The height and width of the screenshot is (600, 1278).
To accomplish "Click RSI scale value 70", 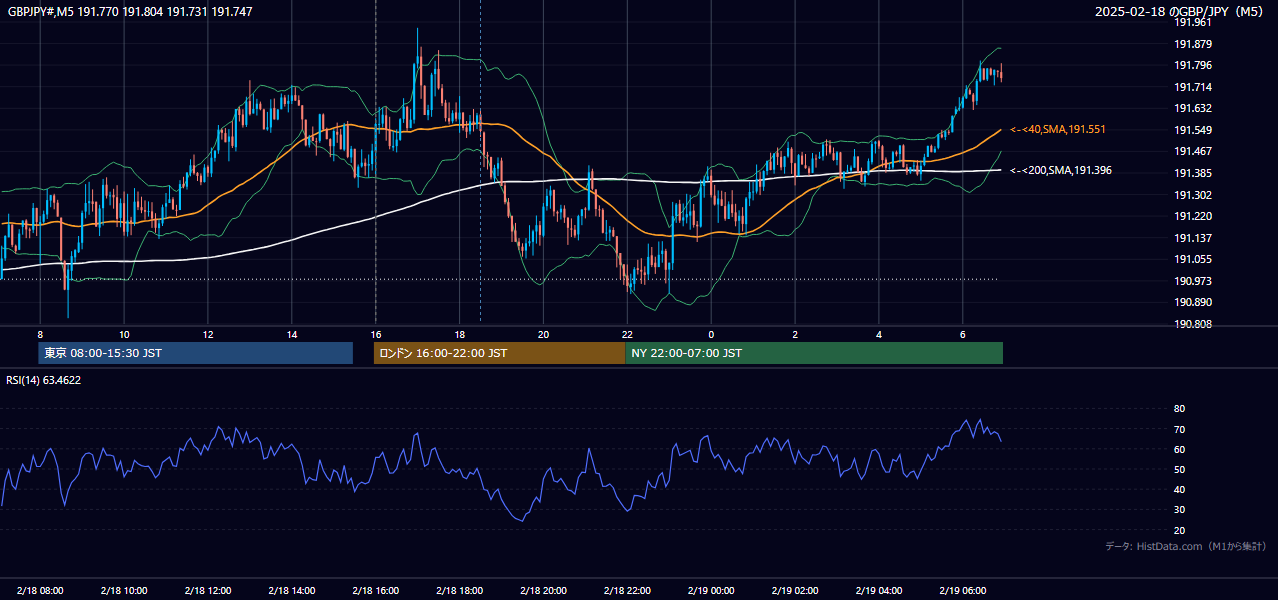I will point(1179,429).
